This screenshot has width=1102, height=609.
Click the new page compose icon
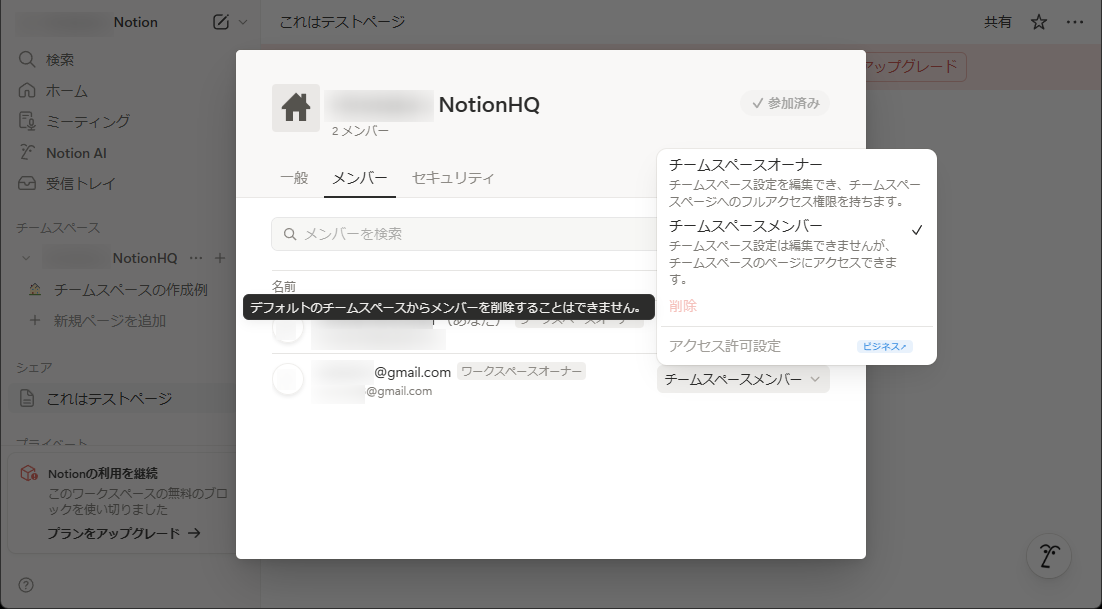(x=221, y=22)
